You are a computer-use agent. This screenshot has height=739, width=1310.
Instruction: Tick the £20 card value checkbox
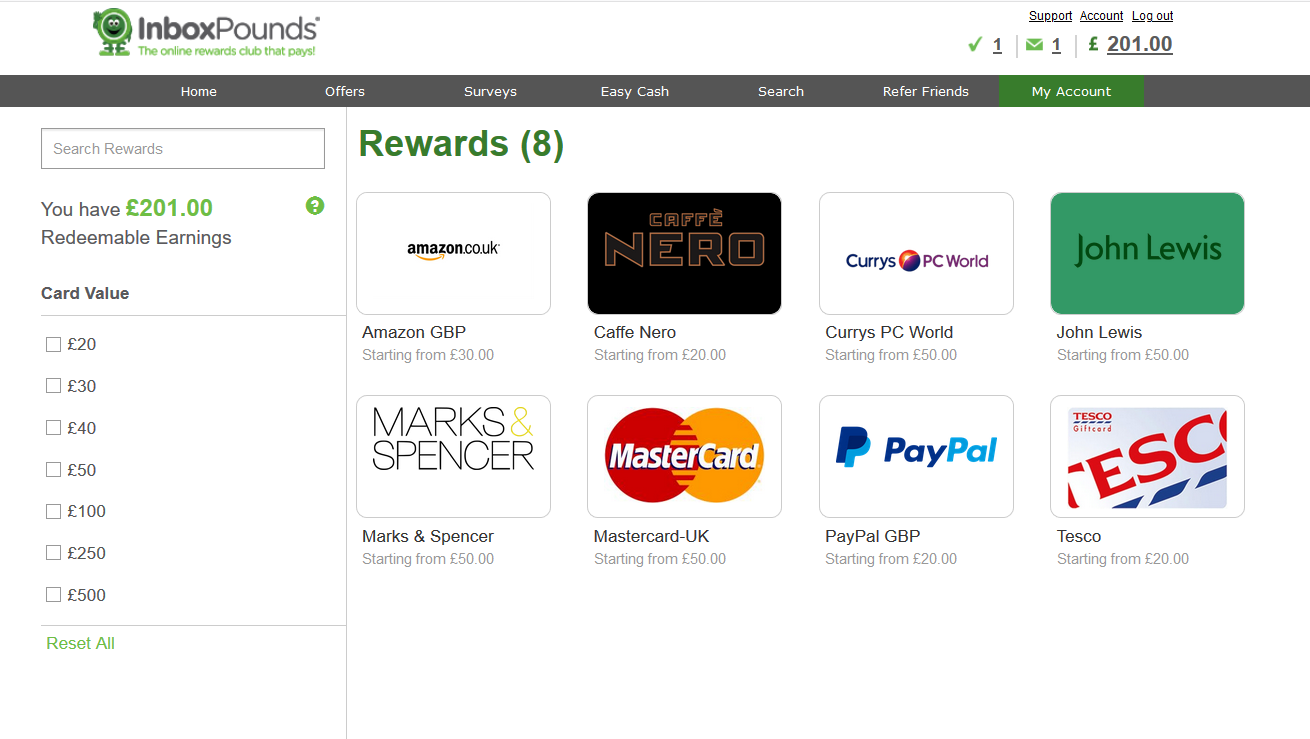coord(54,345)
